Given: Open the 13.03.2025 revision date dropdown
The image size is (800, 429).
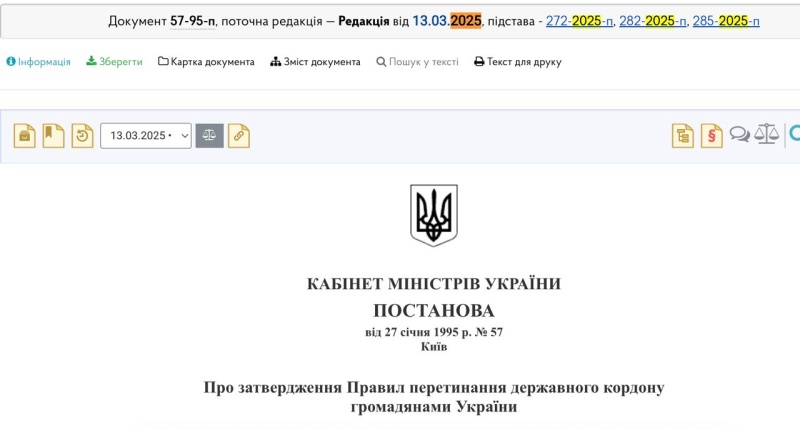Looking at the screenshot, I should pos(146,135).
